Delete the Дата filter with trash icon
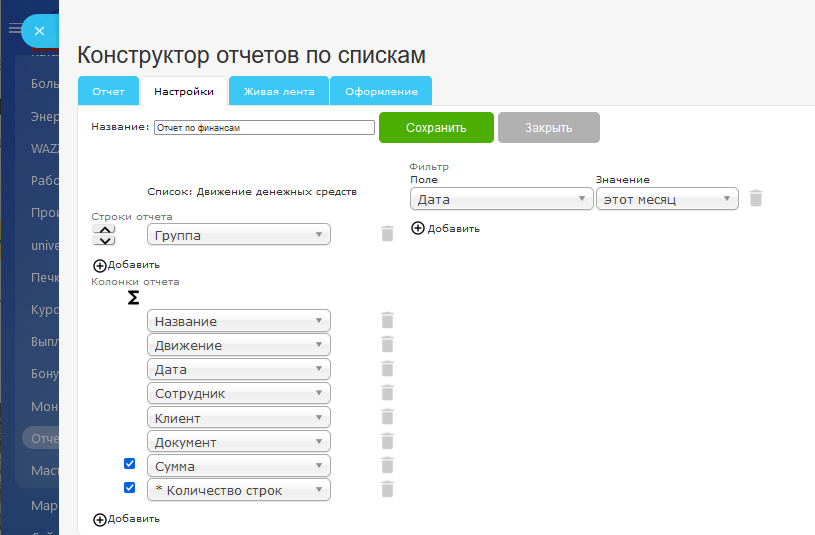This screenshot has height=535, width=815. (756, 198)
